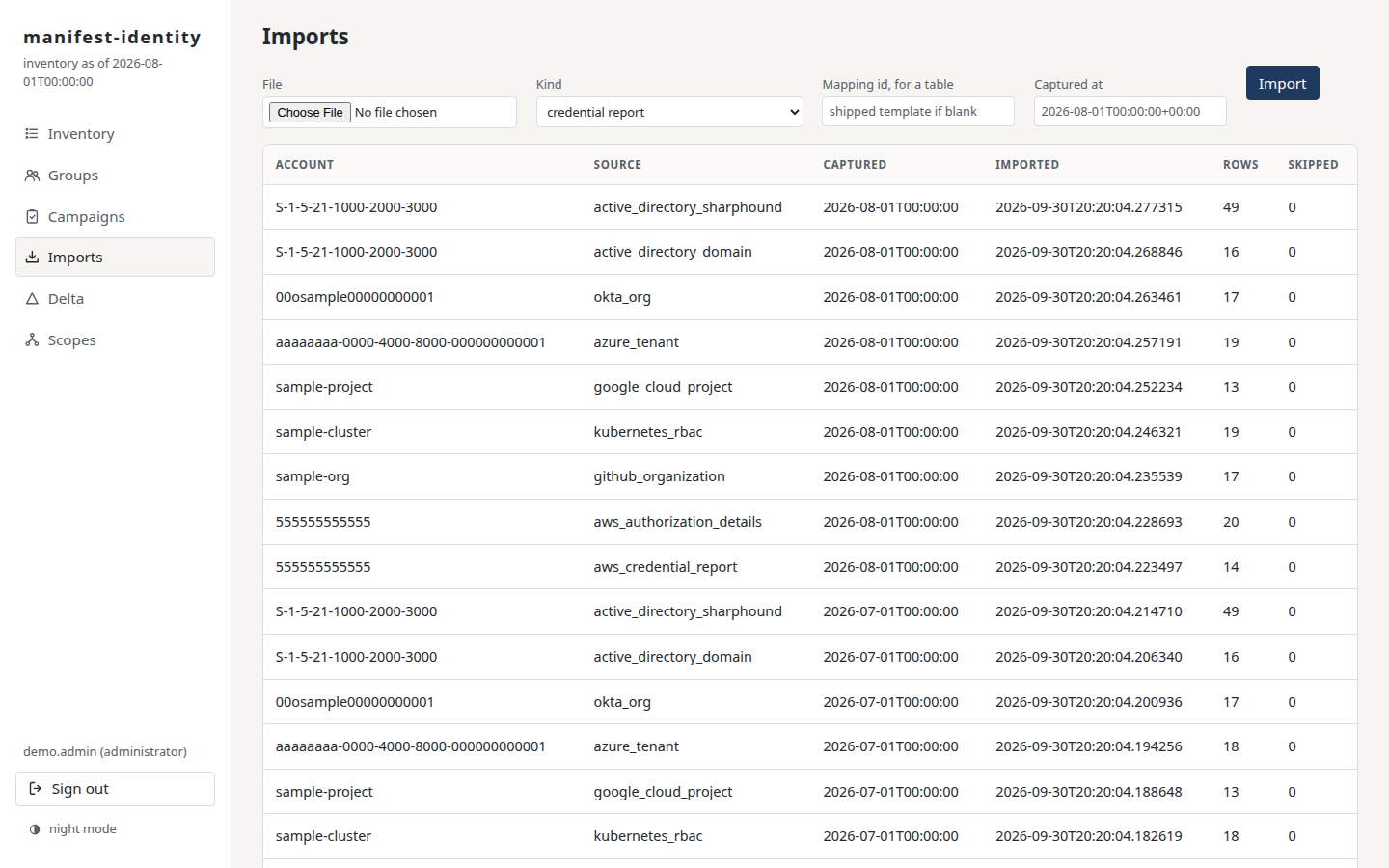Click imported time 2026-09-30T20:20:04.214710
1389x868 pixels.
[x=1088, y=611]
